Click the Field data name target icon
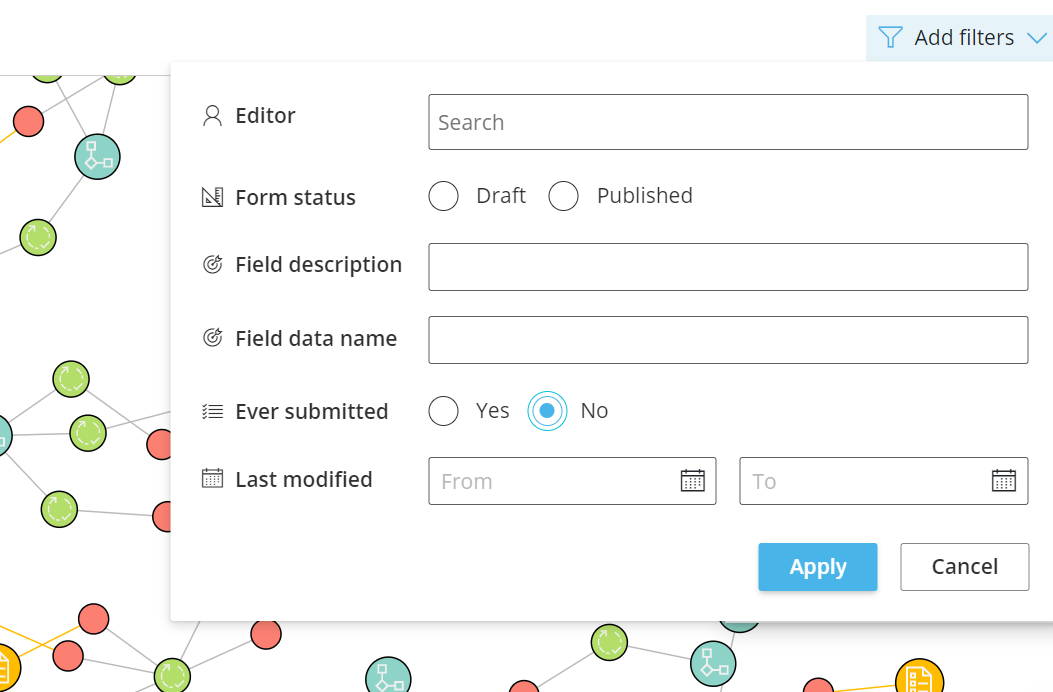This screenshot has width=1053, height=692. point(212,338)
